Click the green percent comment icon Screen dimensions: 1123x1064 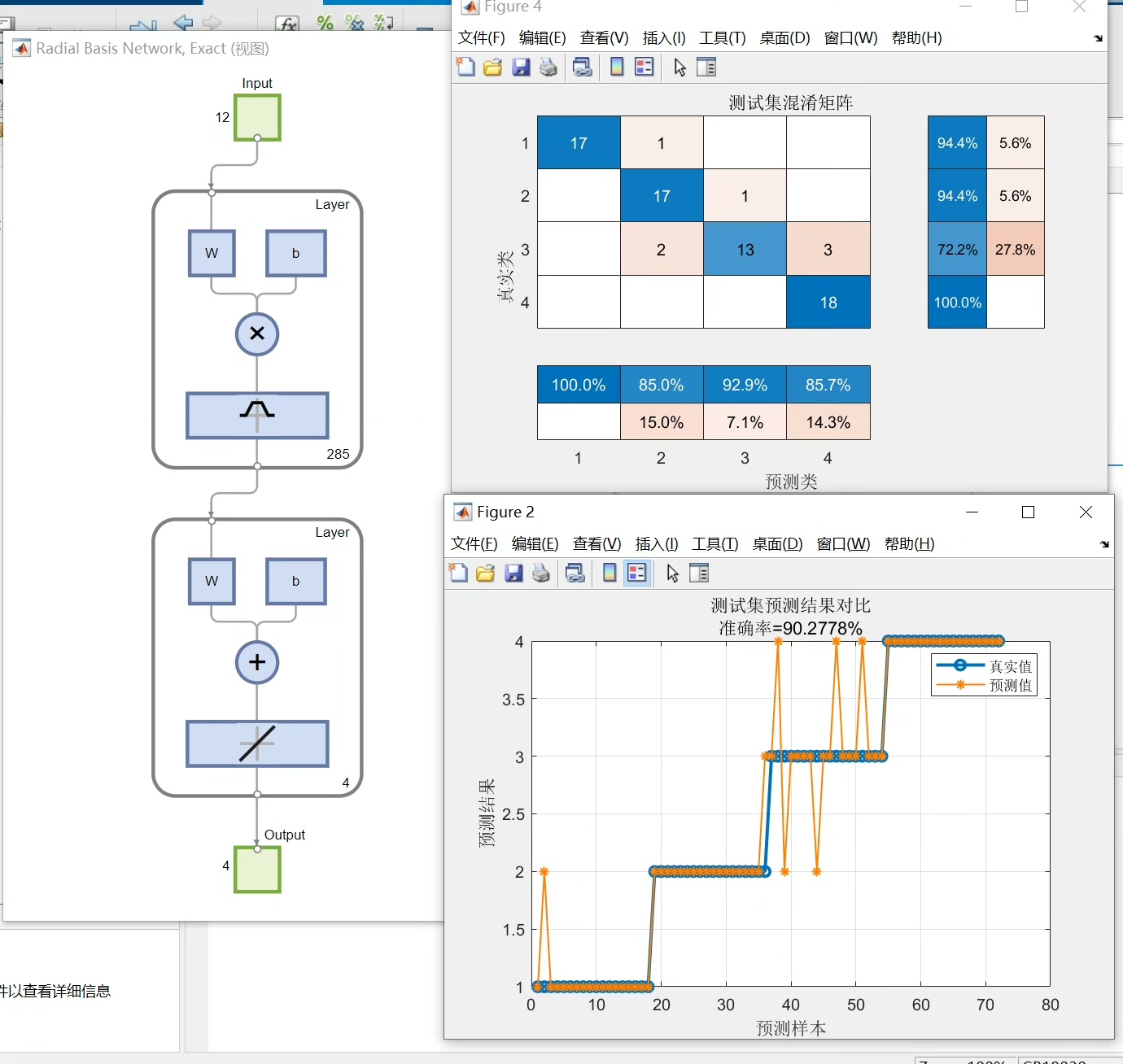point(325,23)
